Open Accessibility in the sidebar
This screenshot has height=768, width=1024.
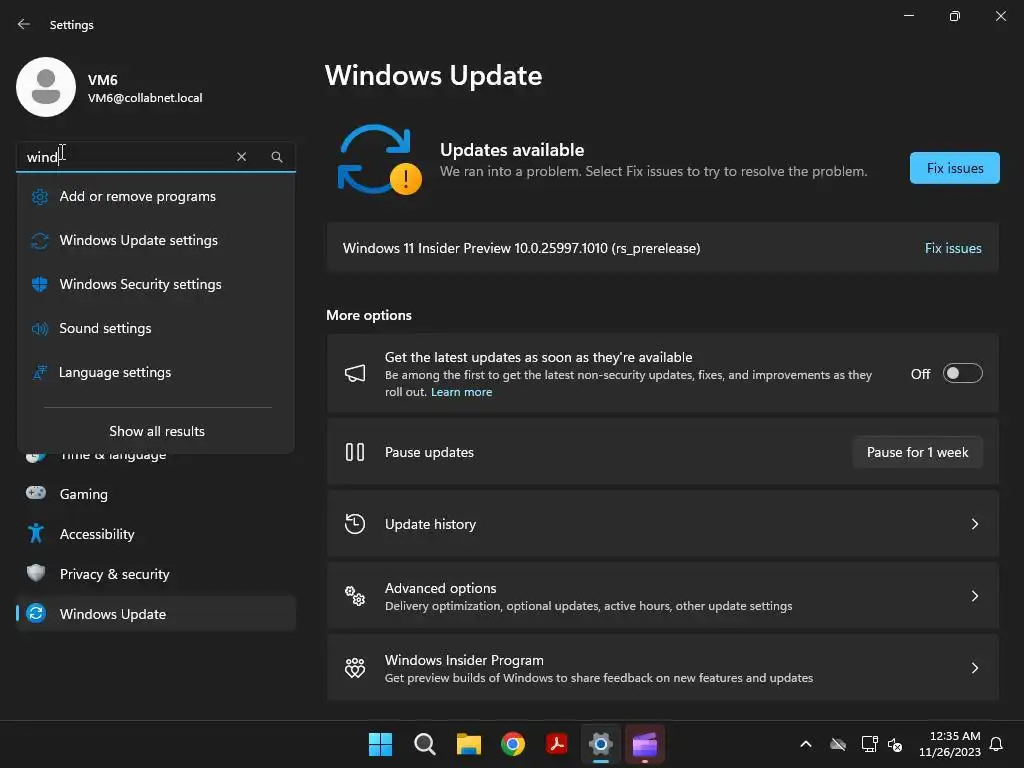(156, 534)
